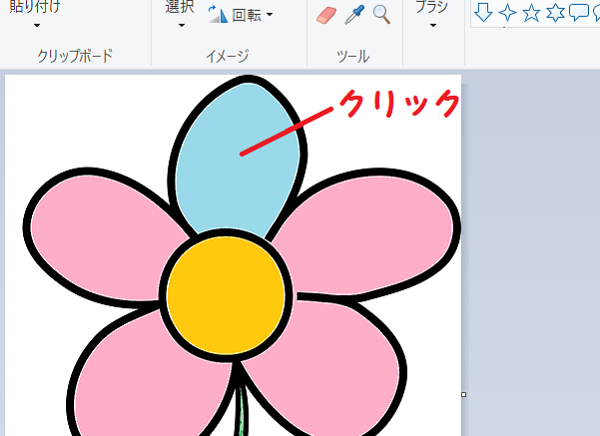
Task: Choose the six-point star shape
Action: click(555, 13)
